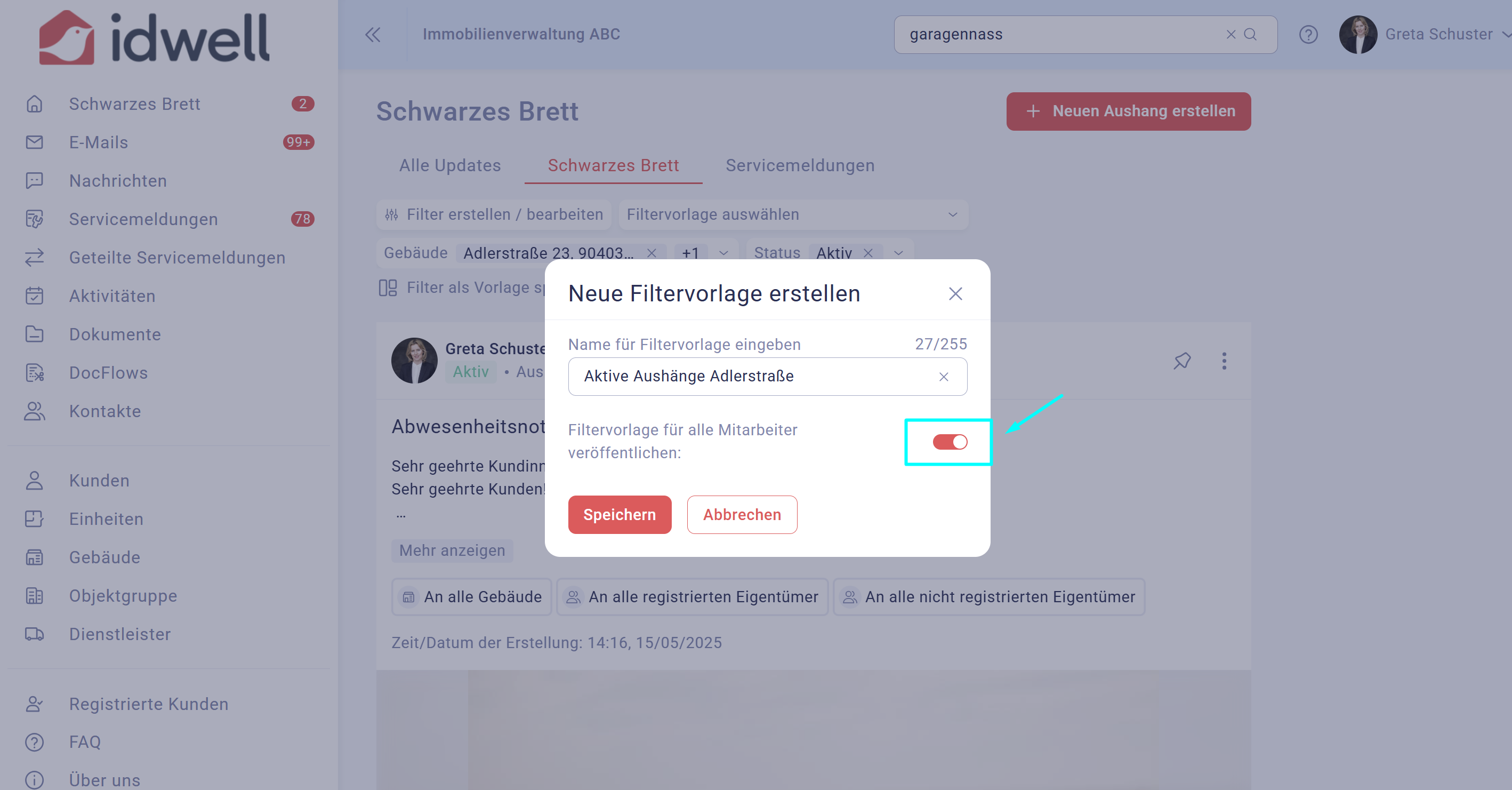Viewport: 1512px width, 790px height.
Task: Open the three-dot post options menu
Action: click(x=1224, y=361)
